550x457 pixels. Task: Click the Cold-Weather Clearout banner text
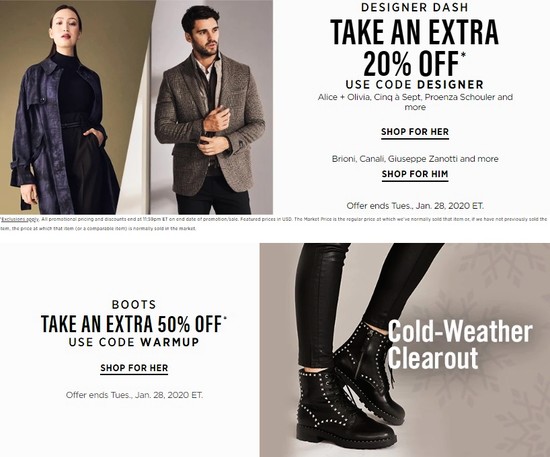[x=460, y=344]
